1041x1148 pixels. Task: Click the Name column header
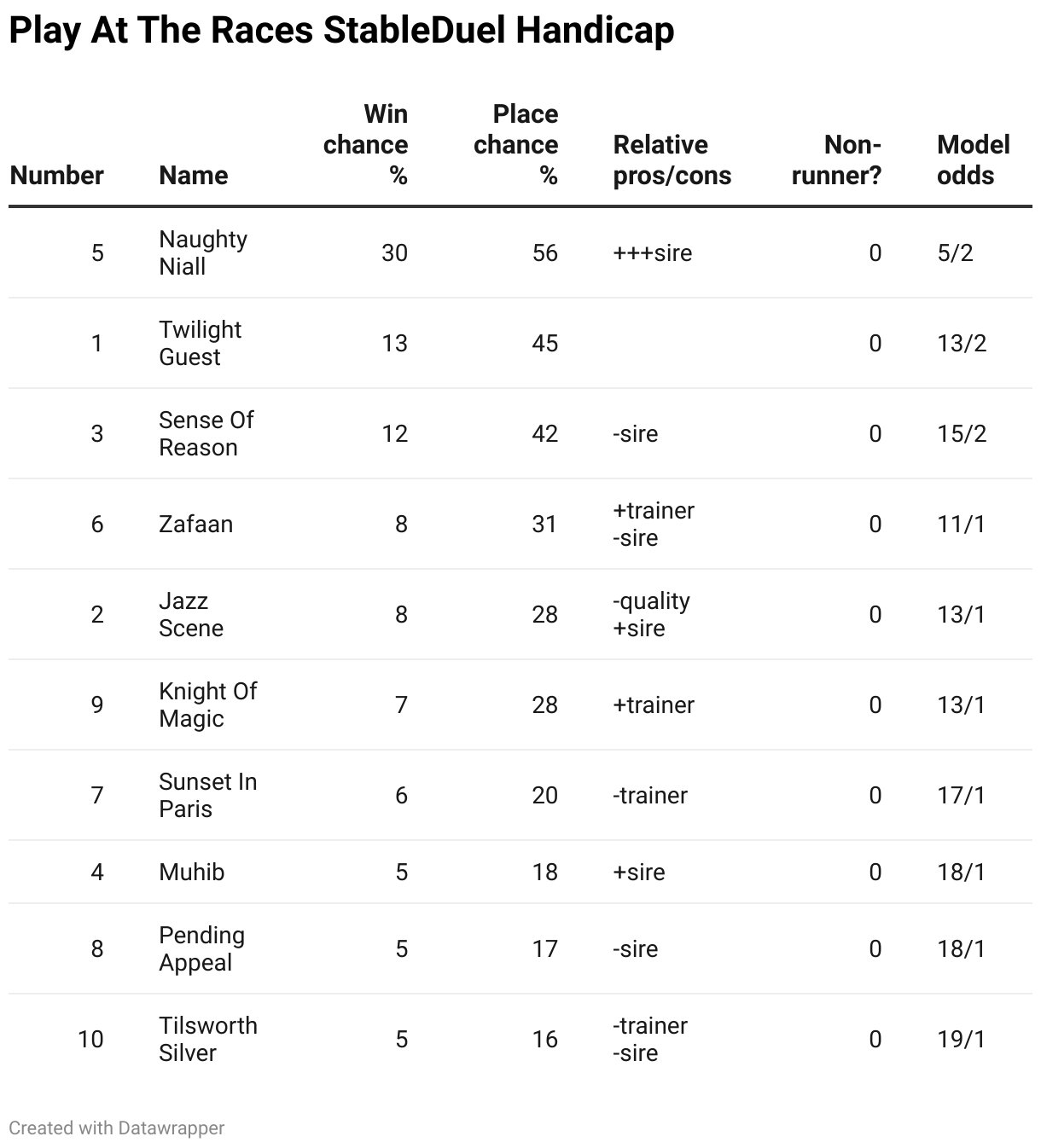point(194,175)
